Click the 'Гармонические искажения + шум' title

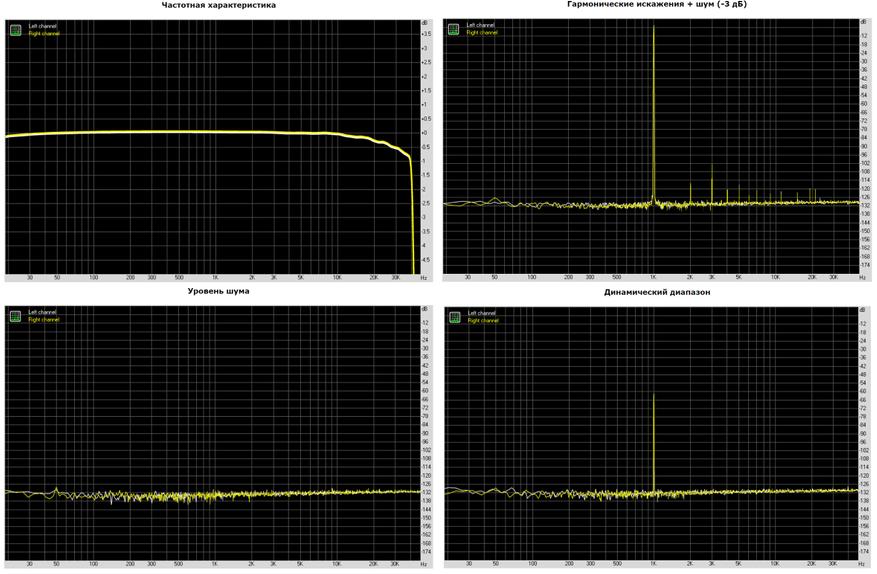(x=656, y=5)
